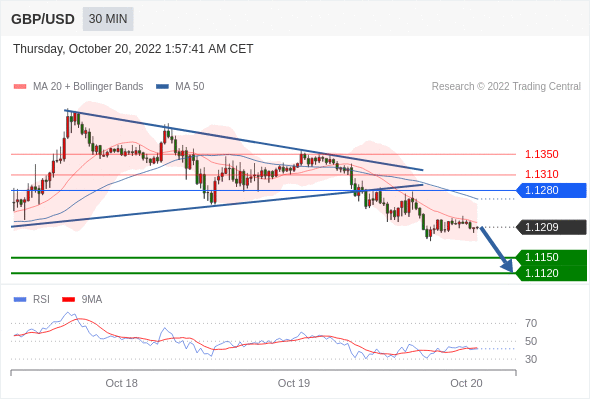
Task: Click the chart date and time text
Action: [133, 49]
